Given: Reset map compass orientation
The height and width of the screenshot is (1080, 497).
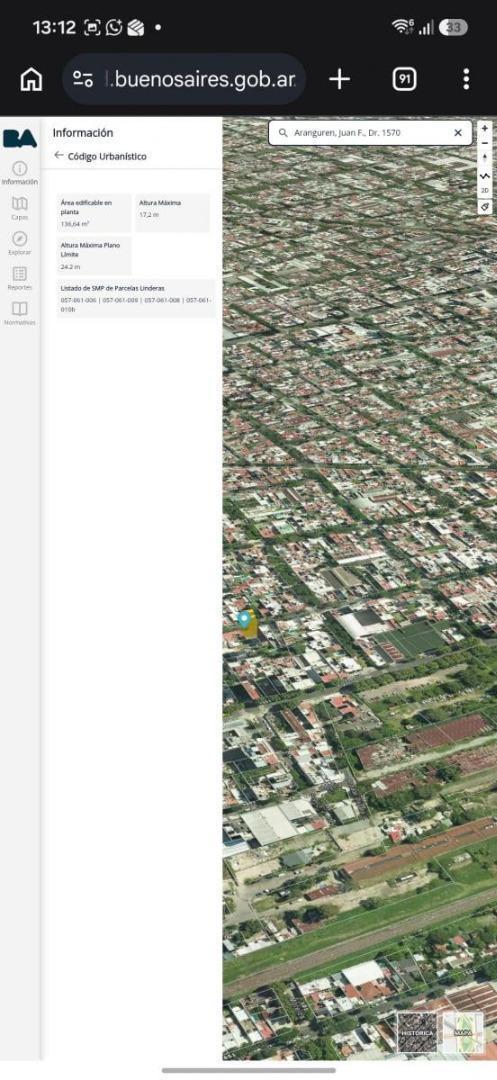Looking at the screenshot, I should click(485, 159).
